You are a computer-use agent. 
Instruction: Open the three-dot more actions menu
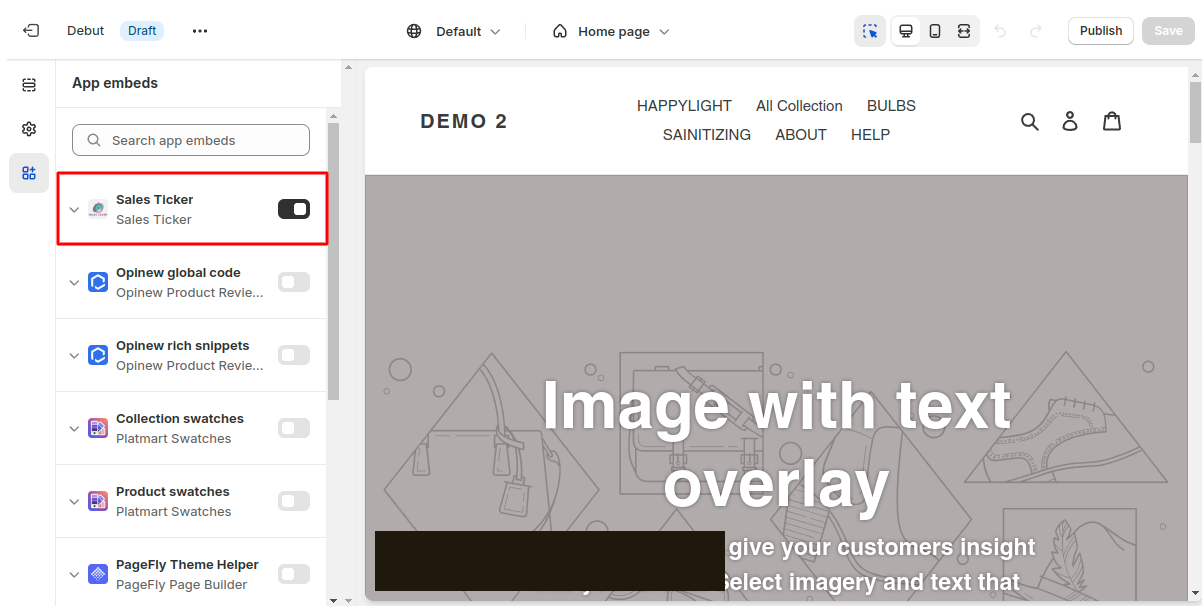[x=200, y=31]
